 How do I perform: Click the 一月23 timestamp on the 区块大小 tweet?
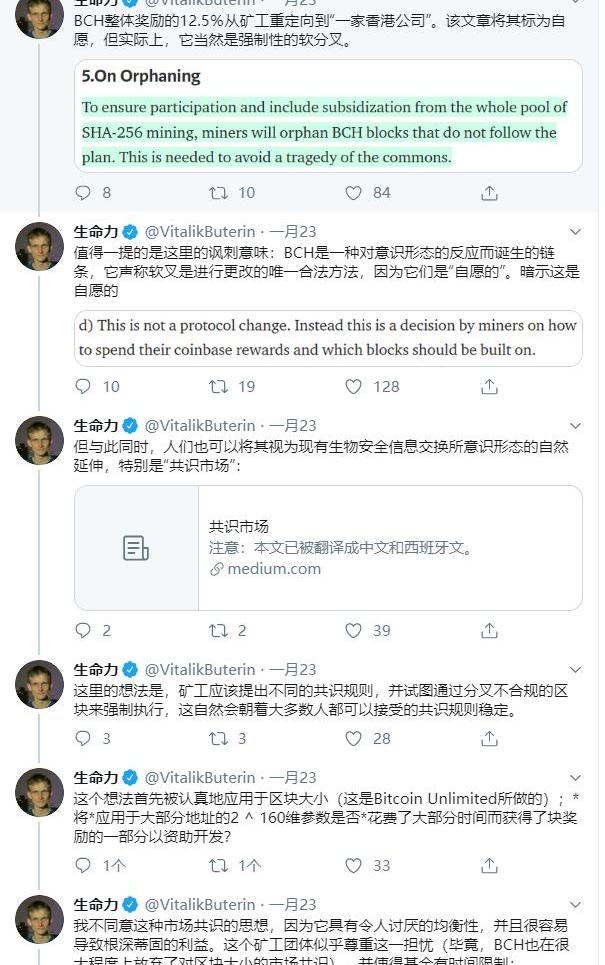[292, 777]
